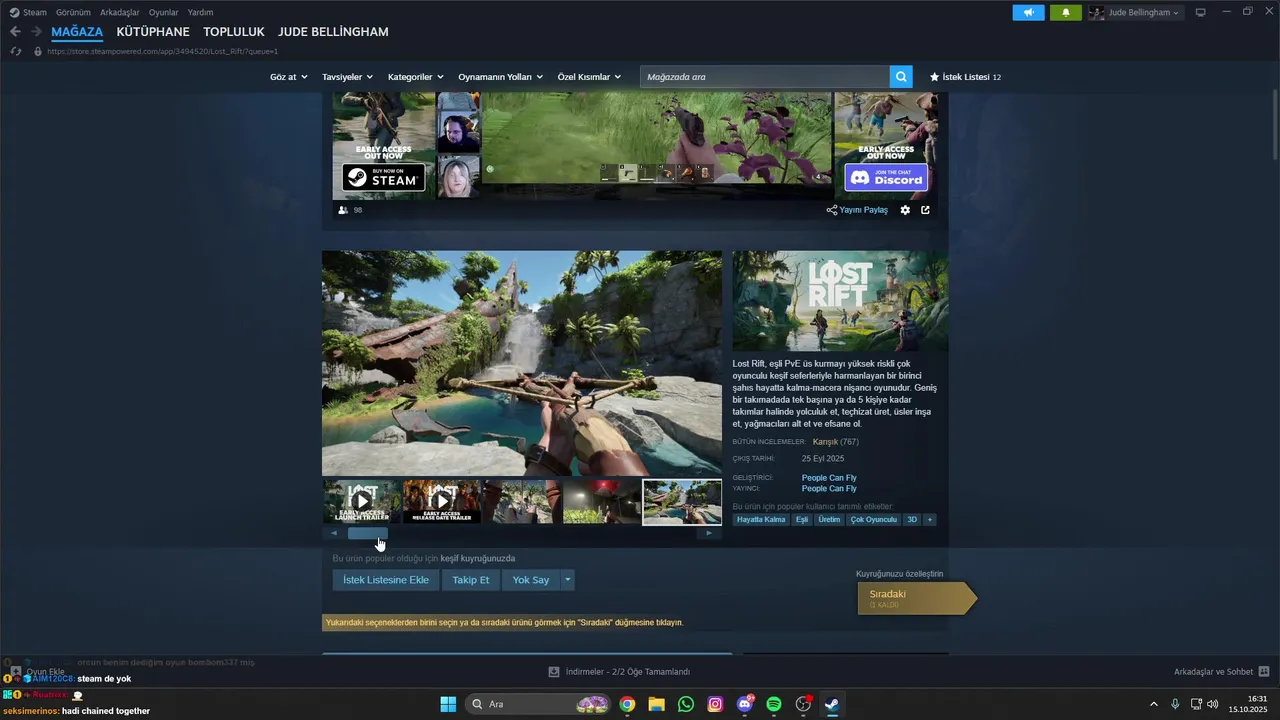
Task: Click İstek Listesine Ekle button
Action: [386, 580]
